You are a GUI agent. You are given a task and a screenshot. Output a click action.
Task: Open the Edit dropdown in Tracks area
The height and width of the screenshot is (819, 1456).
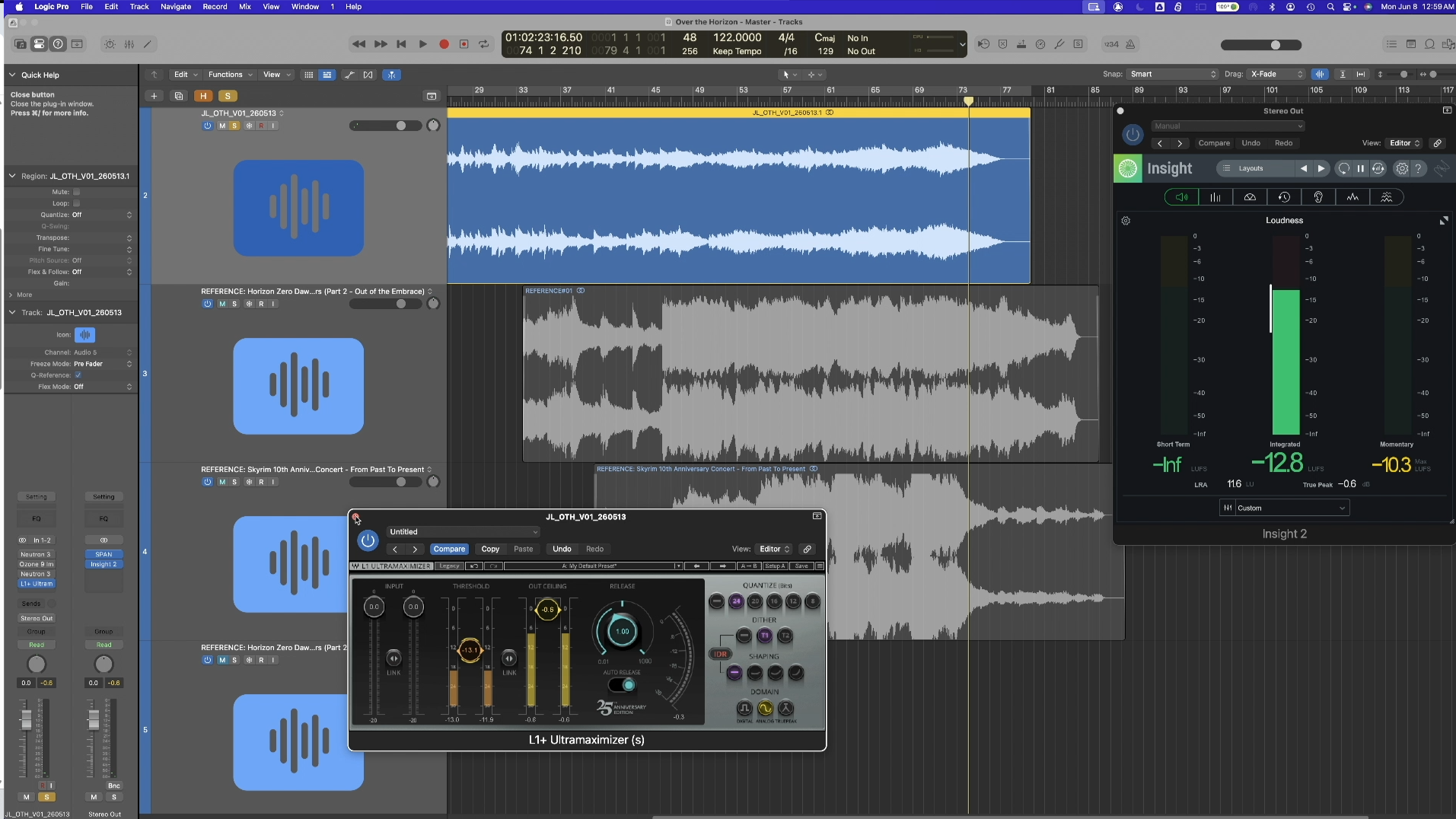tap(185, 75)
